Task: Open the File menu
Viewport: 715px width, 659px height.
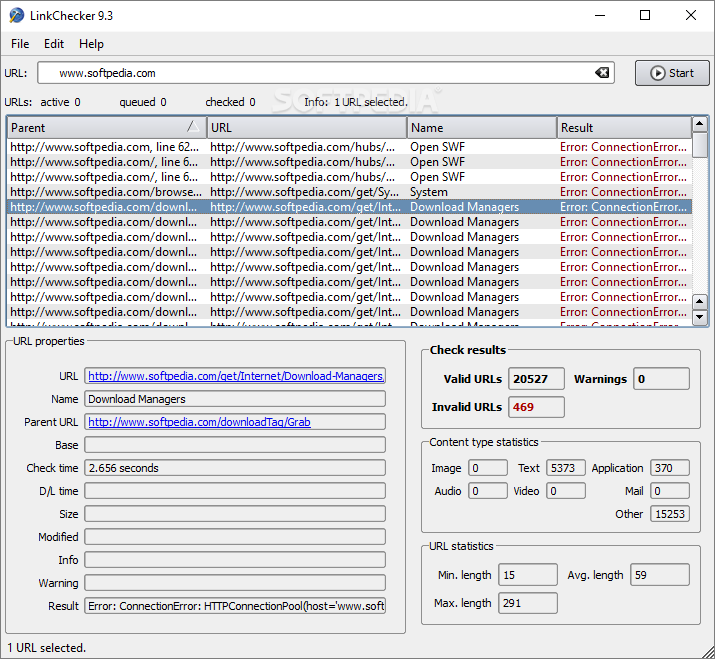Action: point(20,44)
